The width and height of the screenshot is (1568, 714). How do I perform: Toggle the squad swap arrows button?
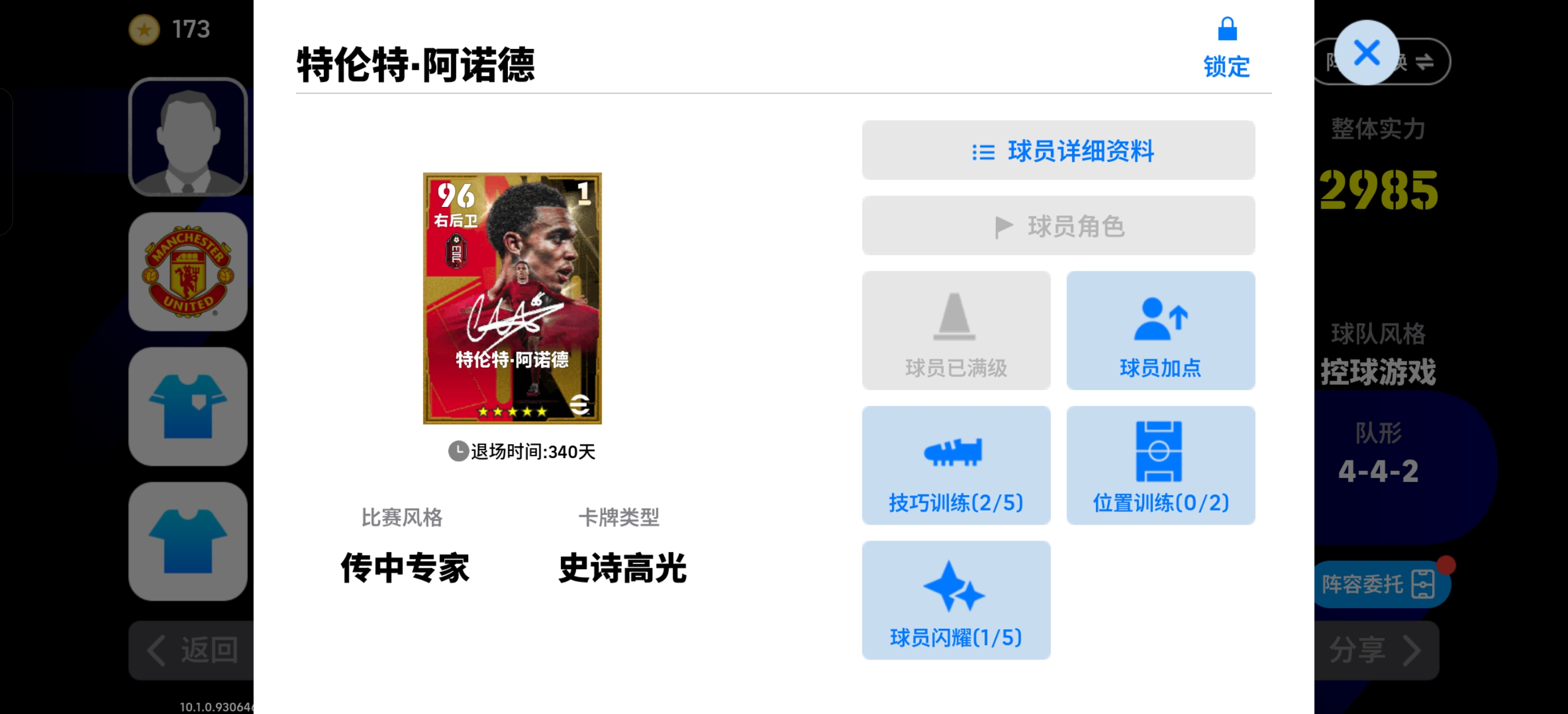[x=1424, y=61]
